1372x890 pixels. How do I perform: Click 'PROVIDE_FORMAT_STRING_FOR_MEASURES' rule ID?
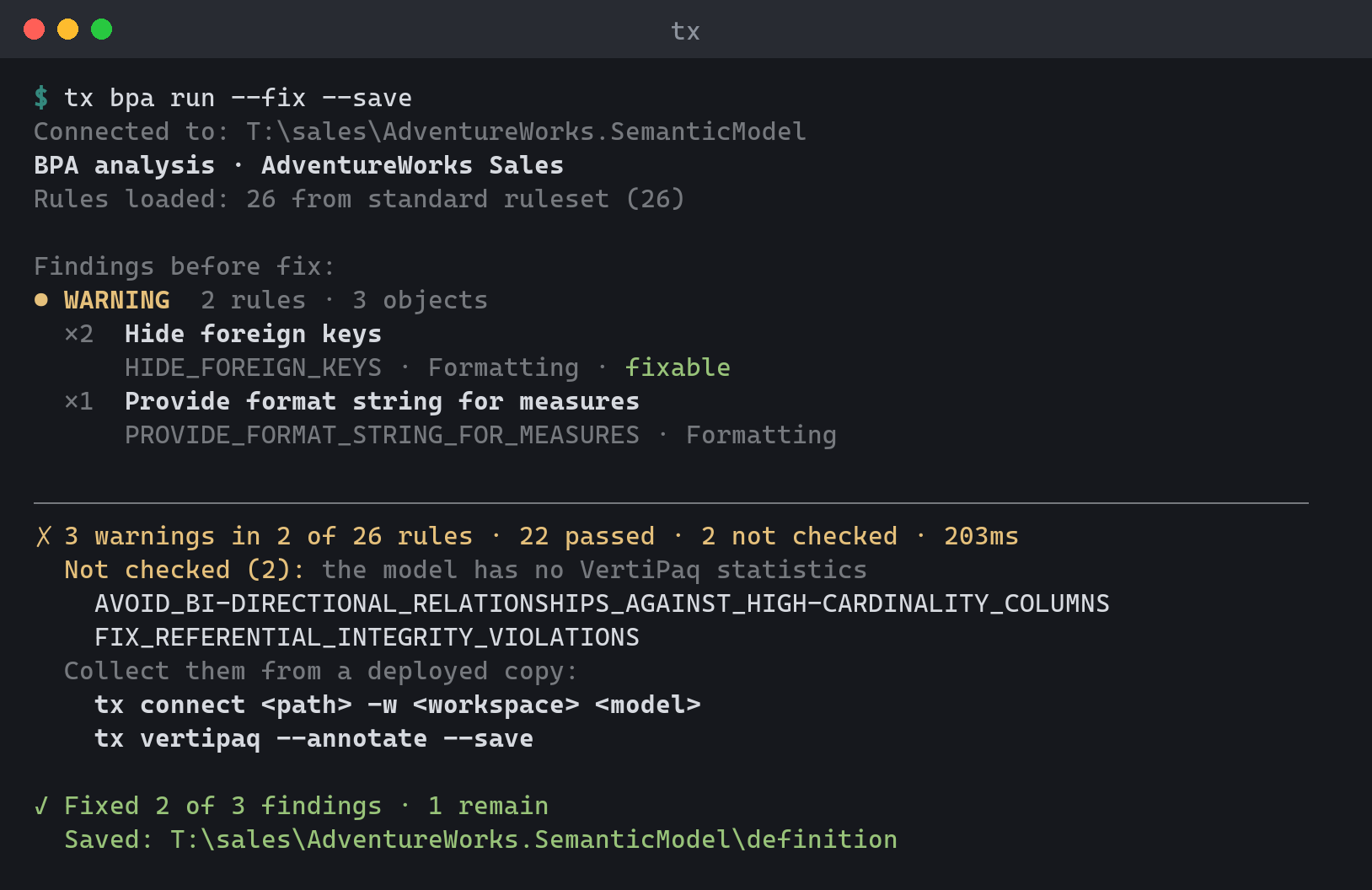pyautogui.click(x=382, y=435)
